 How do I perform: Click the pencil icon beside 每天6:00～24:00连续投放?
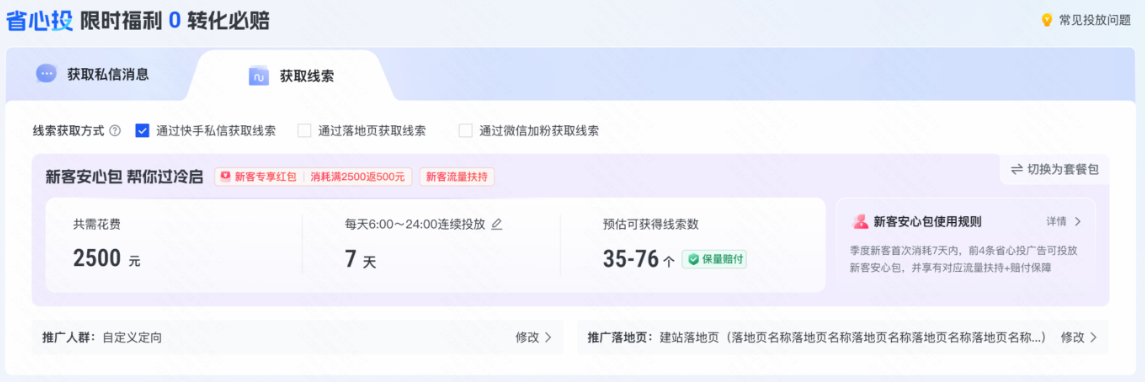coord(497,224)
